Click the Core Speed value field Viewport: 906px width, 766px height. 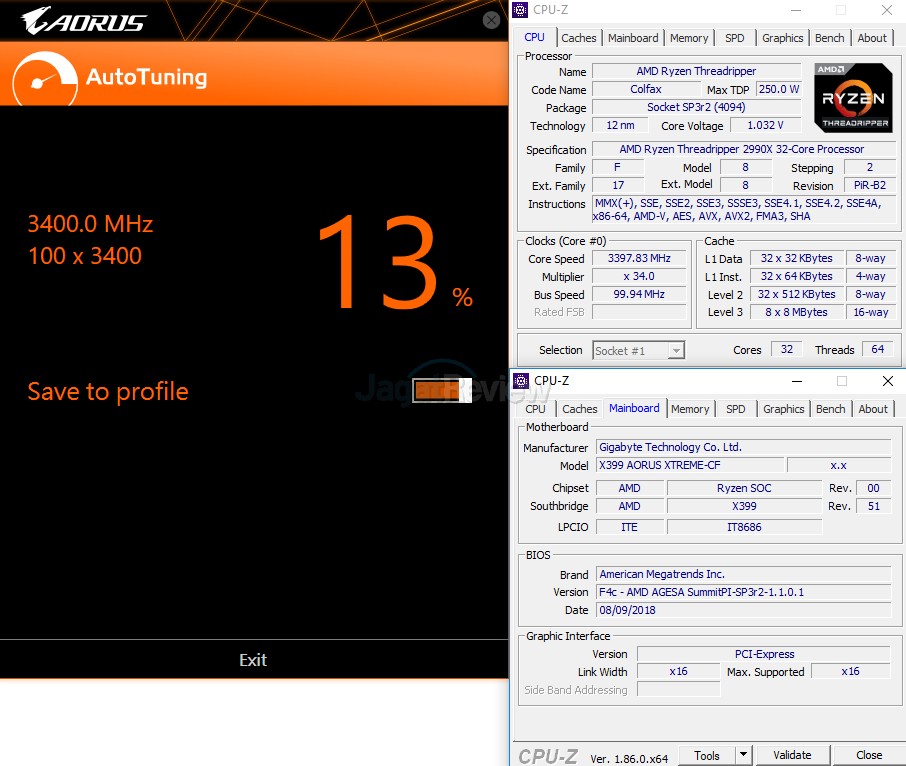coord(640,258)
